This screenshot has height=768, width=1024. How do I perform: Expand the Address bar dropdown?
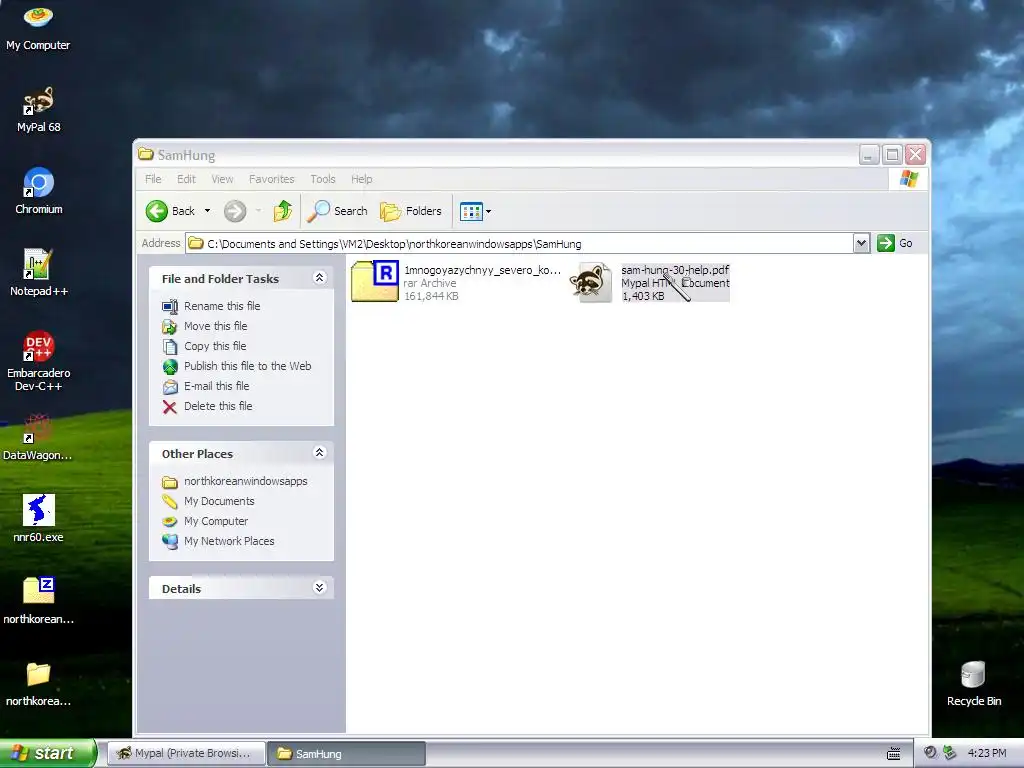point(861,244)
